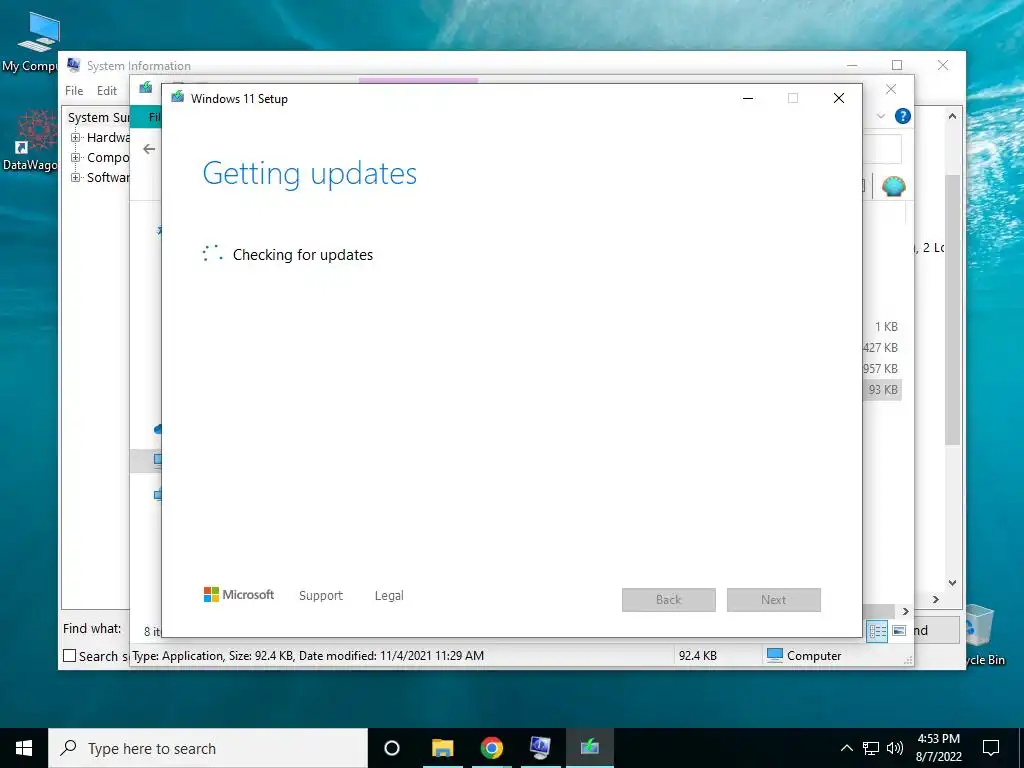Open File Explorer from the taskbar
The image size is (1024, 768).
click(x=443, y=748)
